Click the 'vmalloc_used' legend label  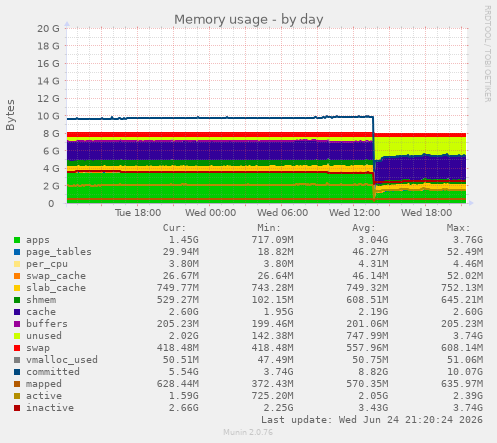(62, 360)
